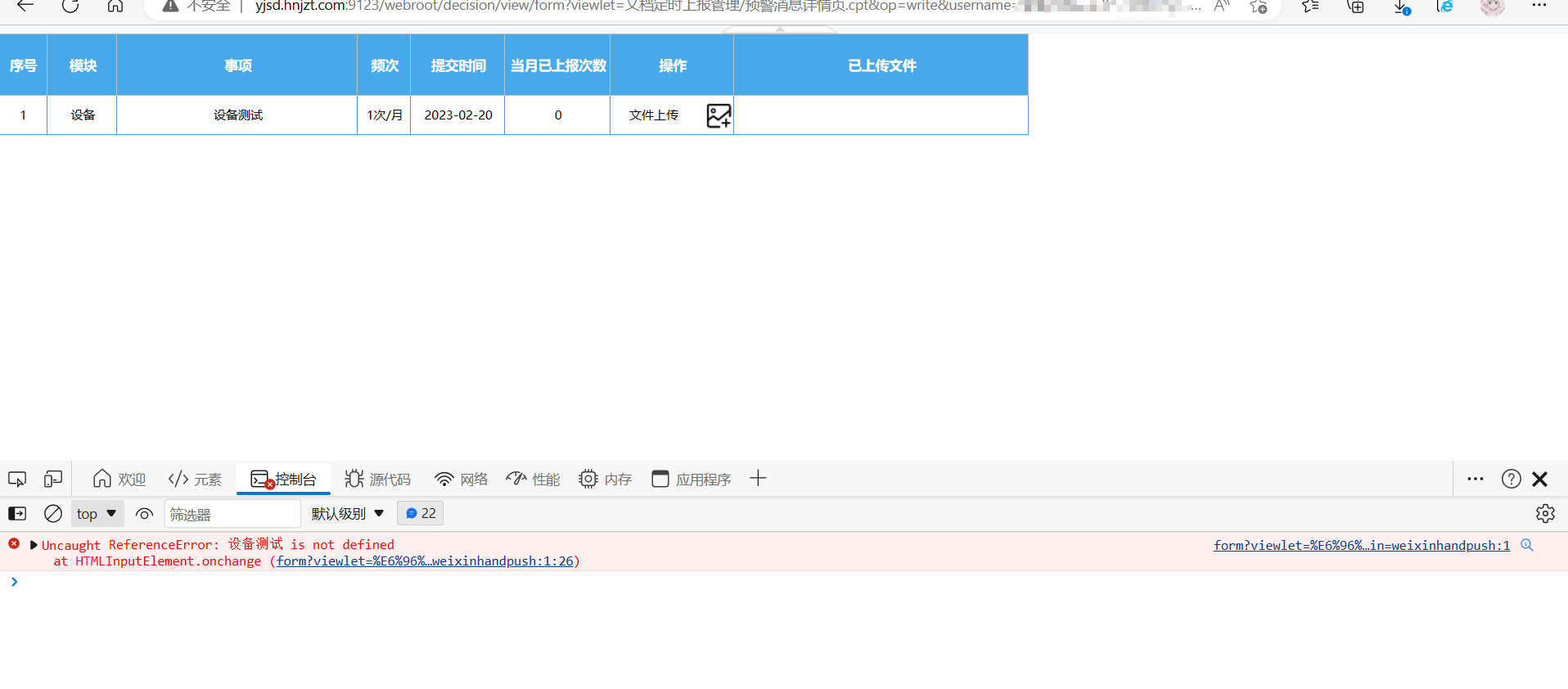Click the IE mode icon

point(1445,6)
